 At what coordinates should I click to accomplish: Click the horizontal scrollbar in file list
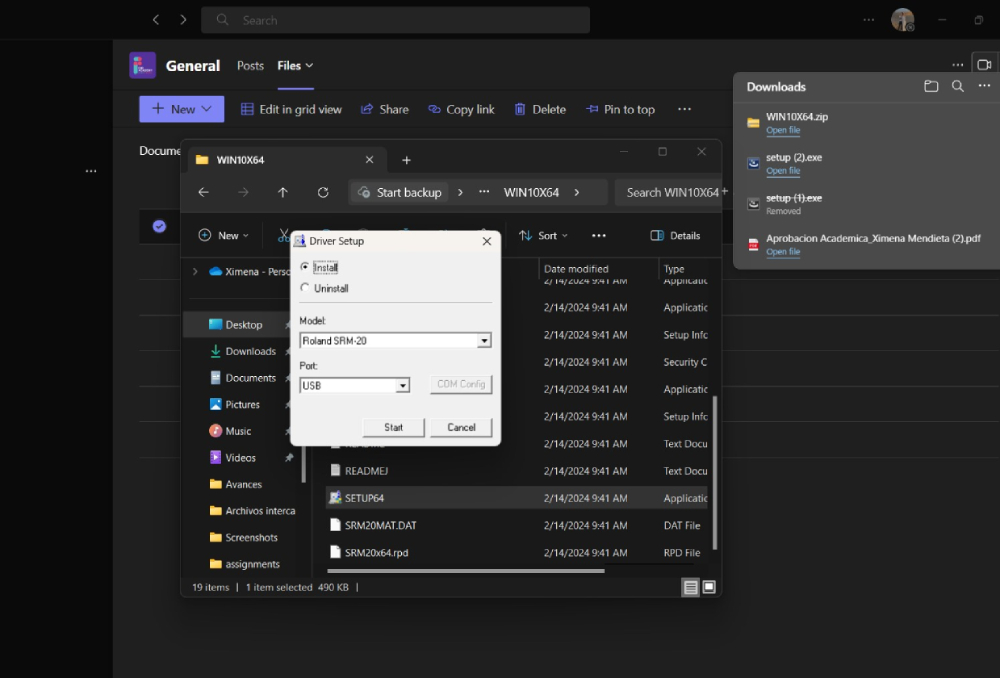click(466, 571)
